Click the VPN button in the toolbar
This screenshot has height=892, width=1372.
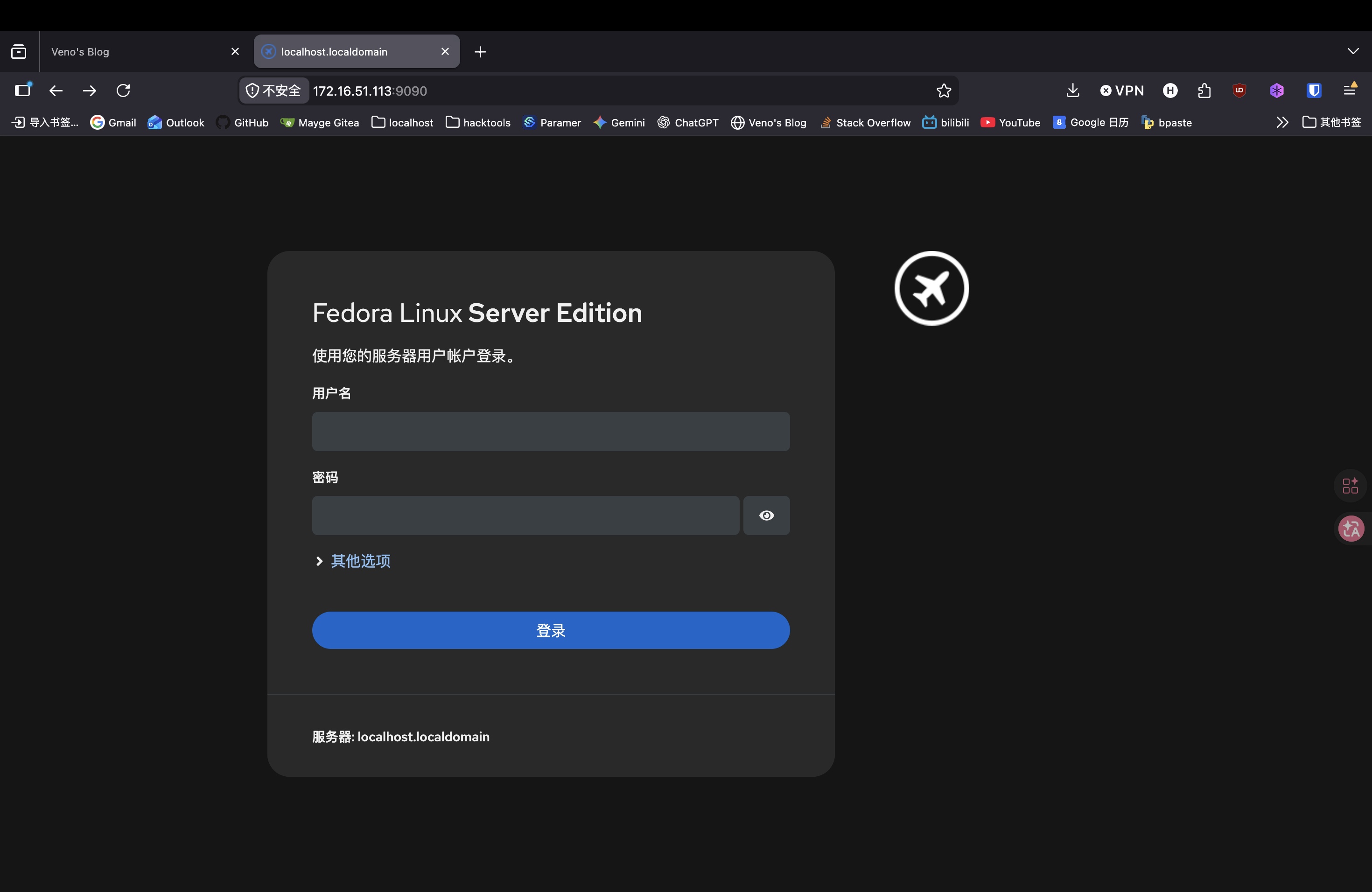(x=1122, y=91)
